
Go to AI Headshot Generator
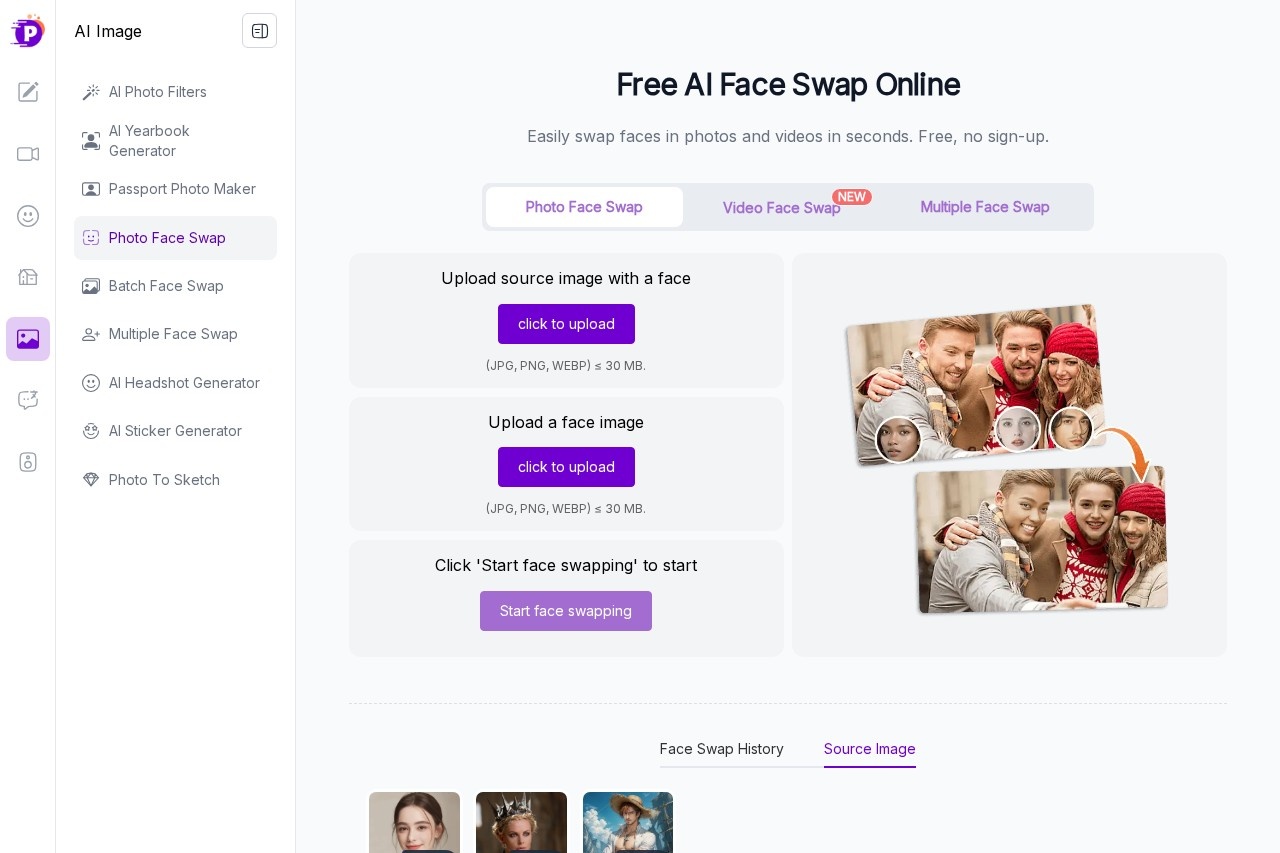(183, 383)
